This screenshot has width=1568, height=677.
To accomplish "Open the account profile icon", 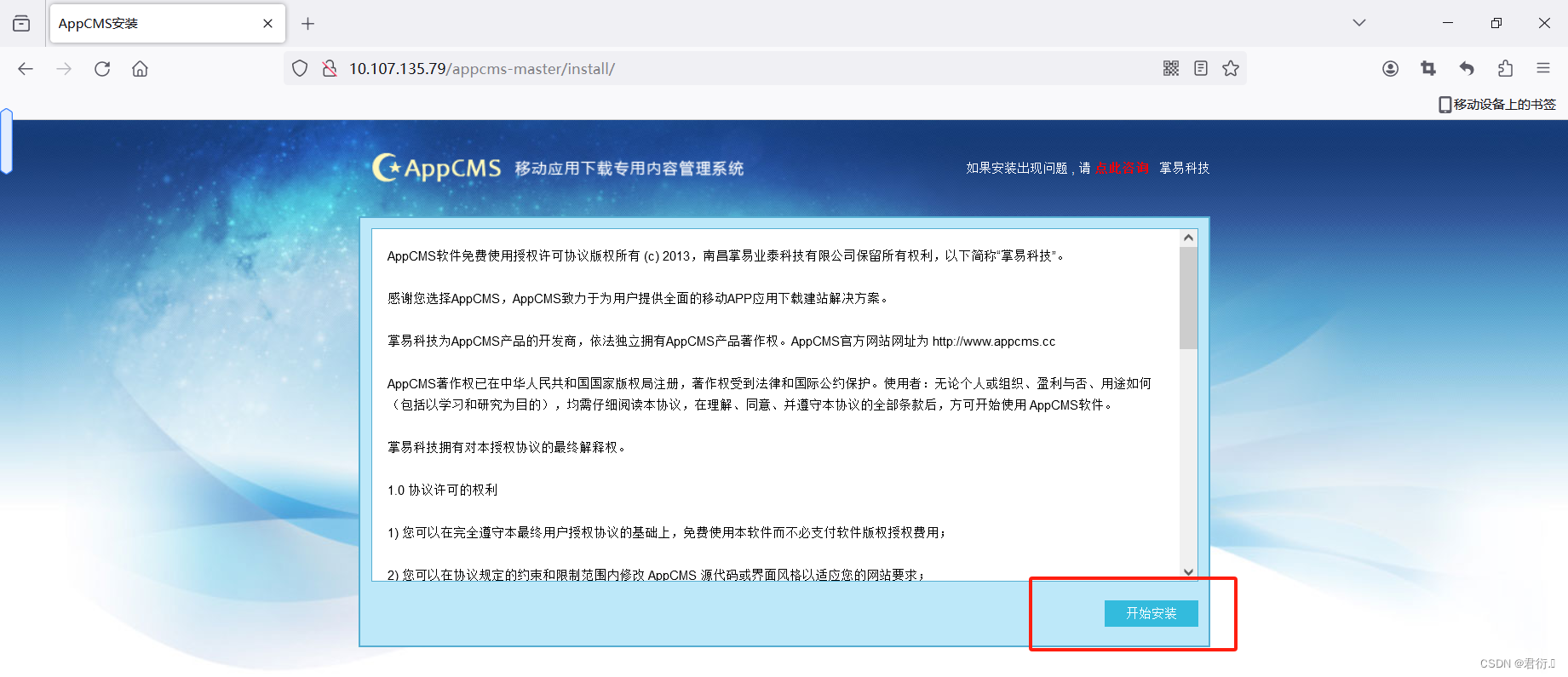I will click(x=1390, y=68).
